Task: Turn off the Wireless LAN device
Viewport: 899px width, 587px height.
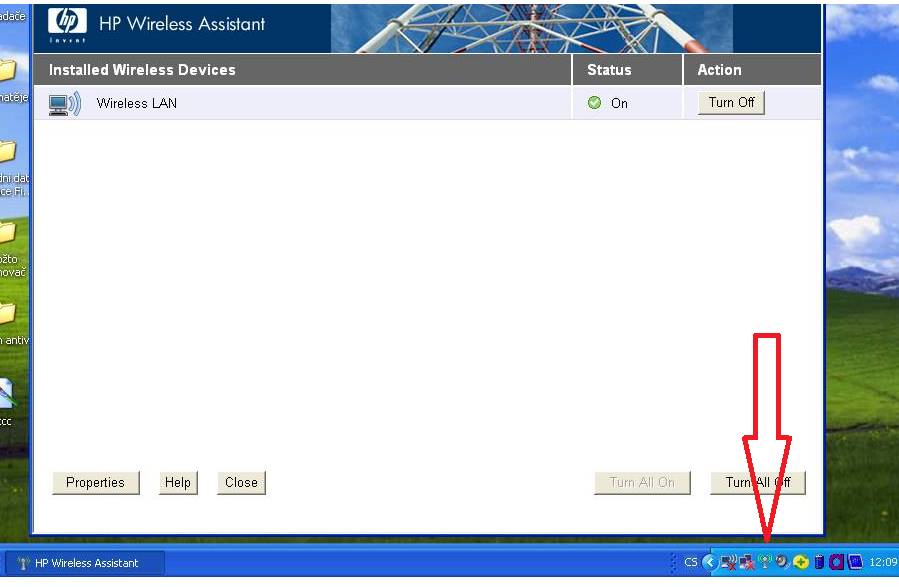Action: click(x=731, y=103)
